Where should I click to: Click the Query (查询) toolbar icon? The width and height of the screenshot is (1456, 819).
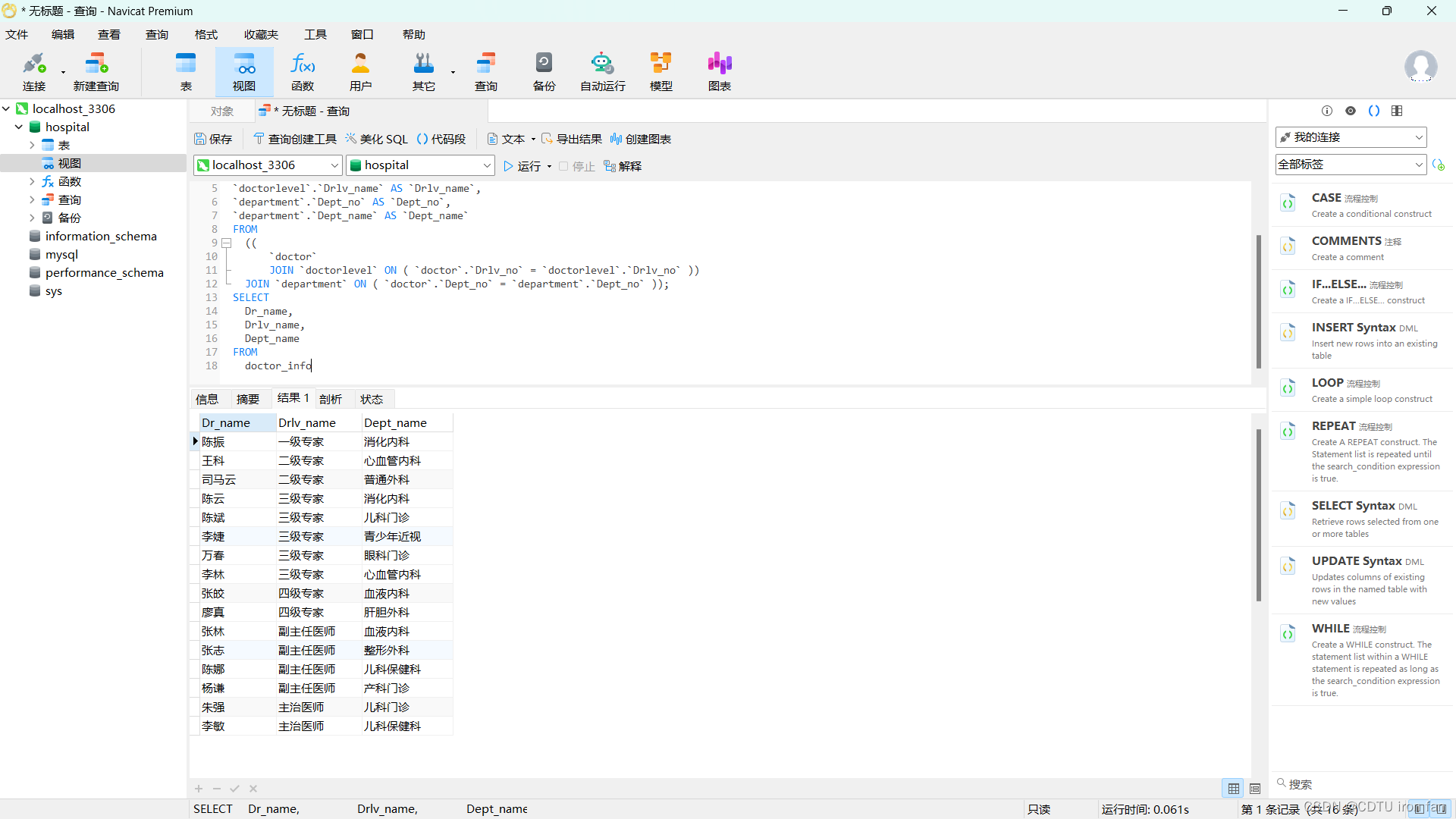(x=486, y=72)
